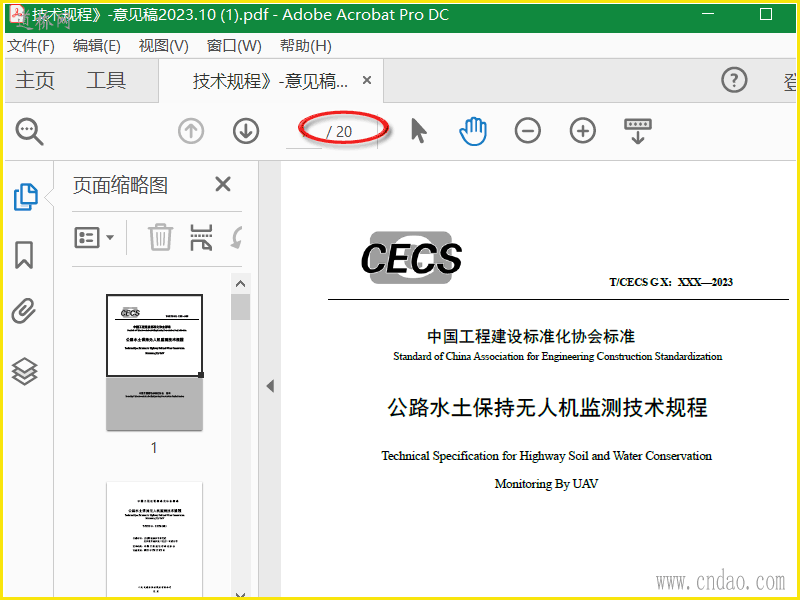Choose the arrow selection tool
The image size is (800, 600).
418,131
